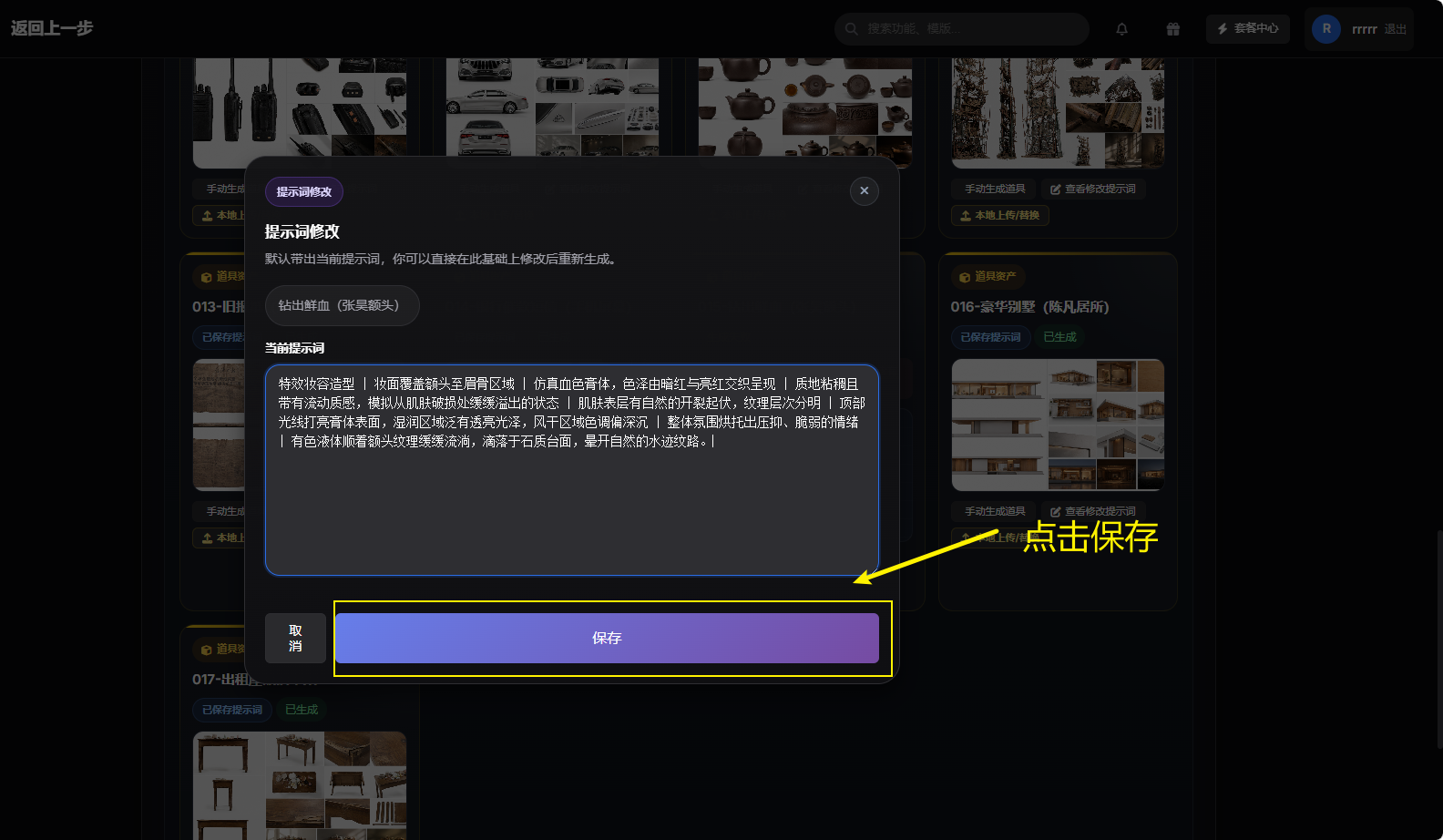This screenshot has height=840, width=1443.
Task: Click 已保存提示词 badge on 016 card
Action: [x=990, y=337]
